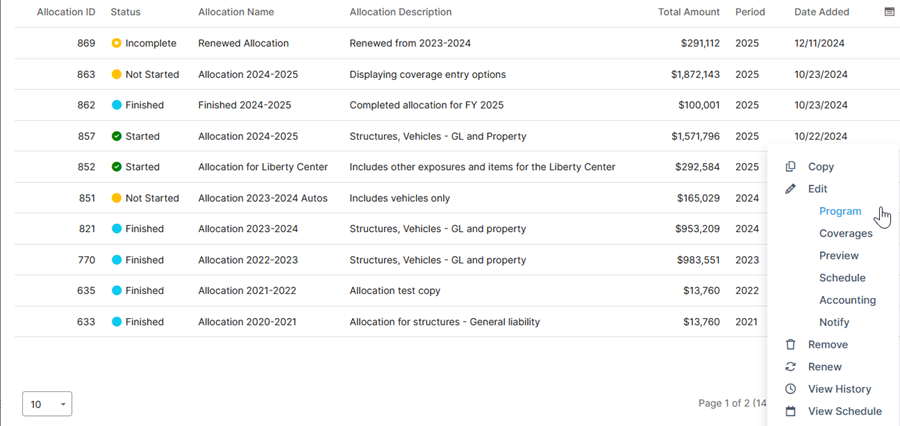900x426 pixels.
Task: Click the Remove trash can icon
Action: [790, 344]
